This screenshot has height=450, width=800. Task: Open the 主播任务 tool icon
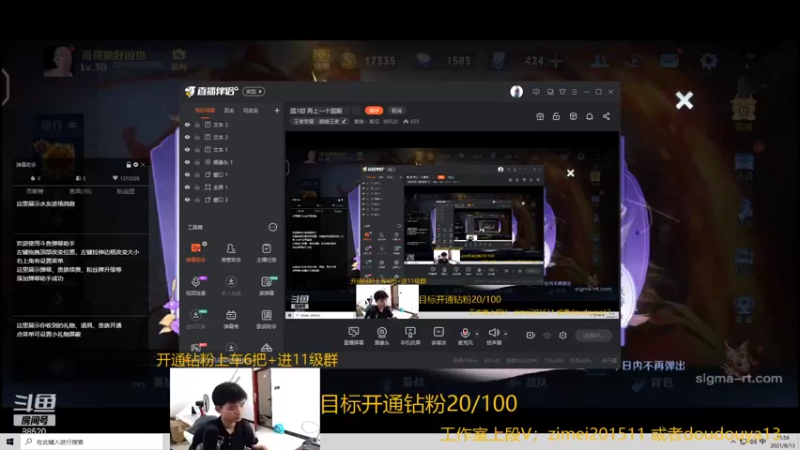(266, 252)
